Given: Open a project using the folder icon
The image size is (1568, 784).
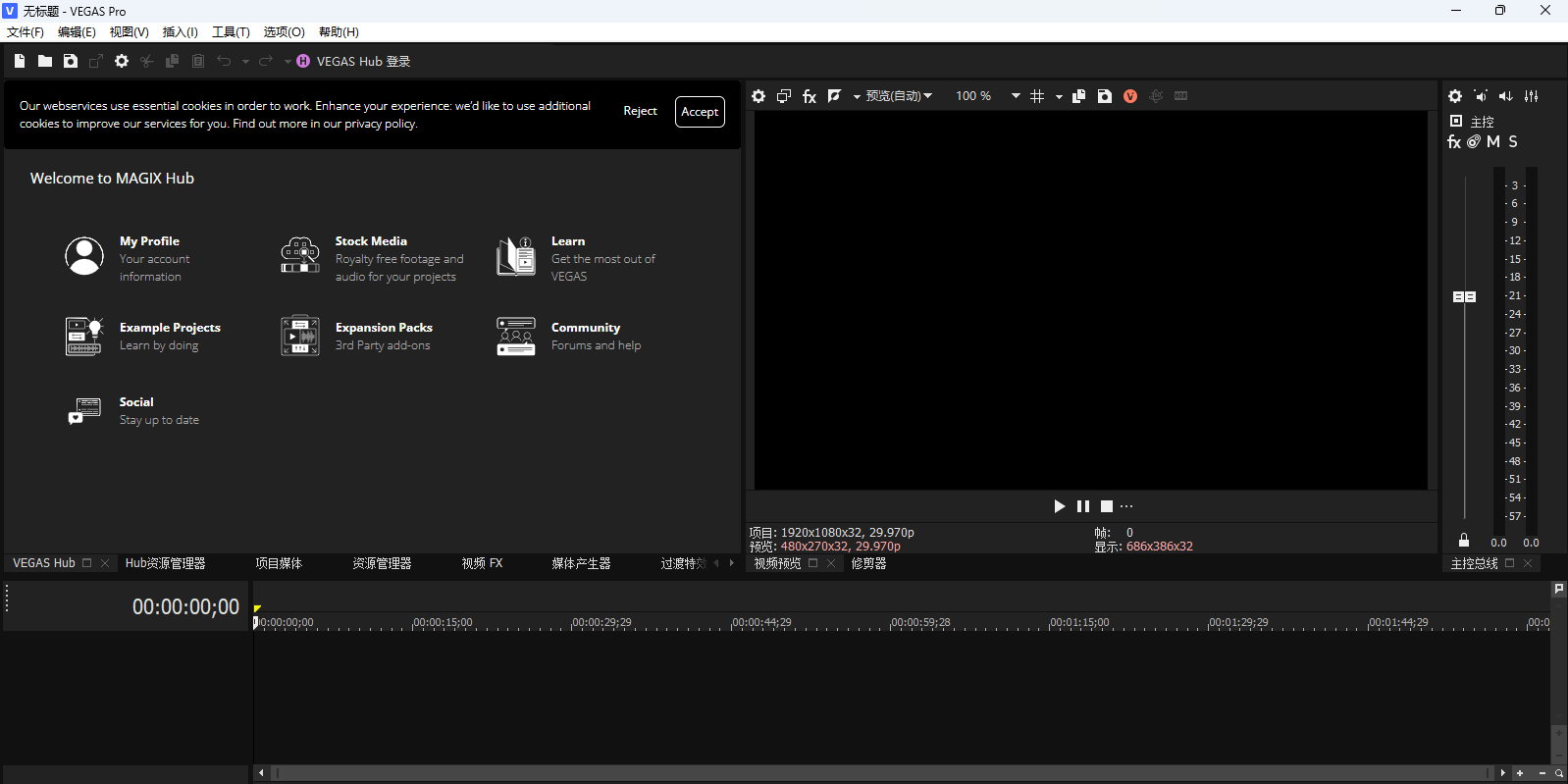Looking at the screenshot, I should tap(45, 61).
